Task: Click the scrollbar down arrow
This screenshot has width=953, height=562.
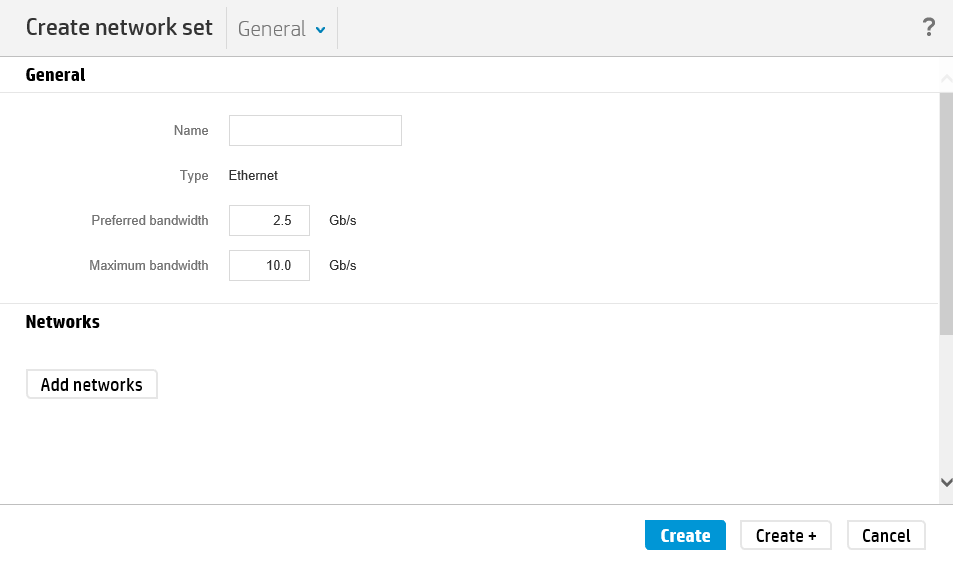Action: click(946, 482)
